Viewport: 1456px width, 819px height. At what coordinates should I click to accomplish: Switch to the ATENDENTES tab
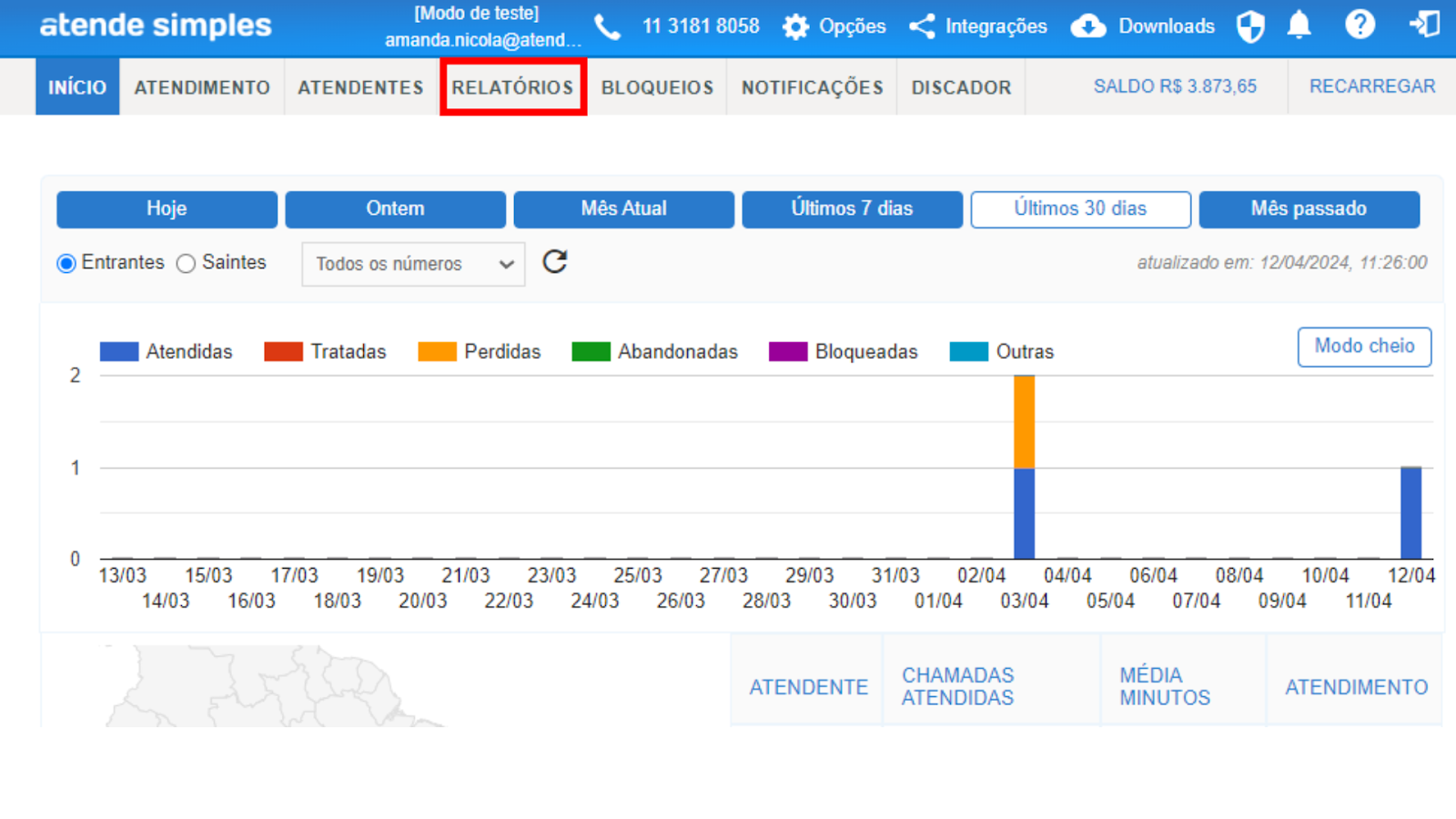tap(360, 87)
